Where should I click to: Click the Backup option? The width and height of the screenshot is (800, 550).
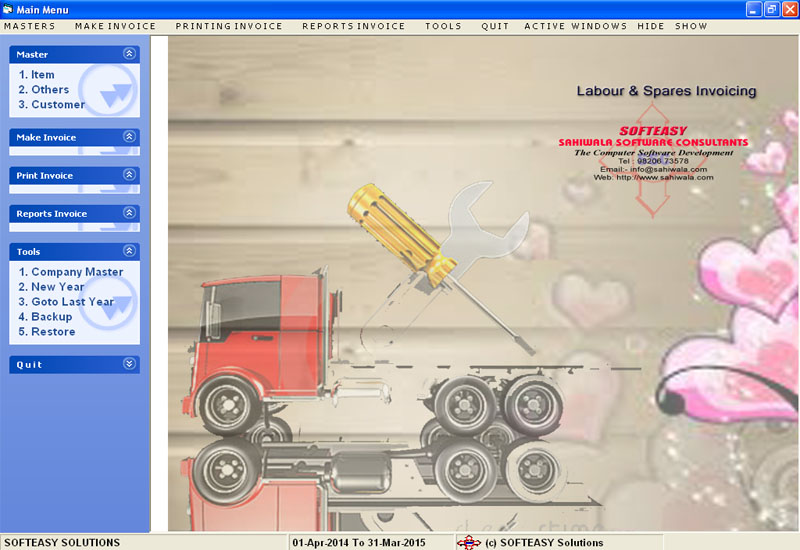coord(46,317)
